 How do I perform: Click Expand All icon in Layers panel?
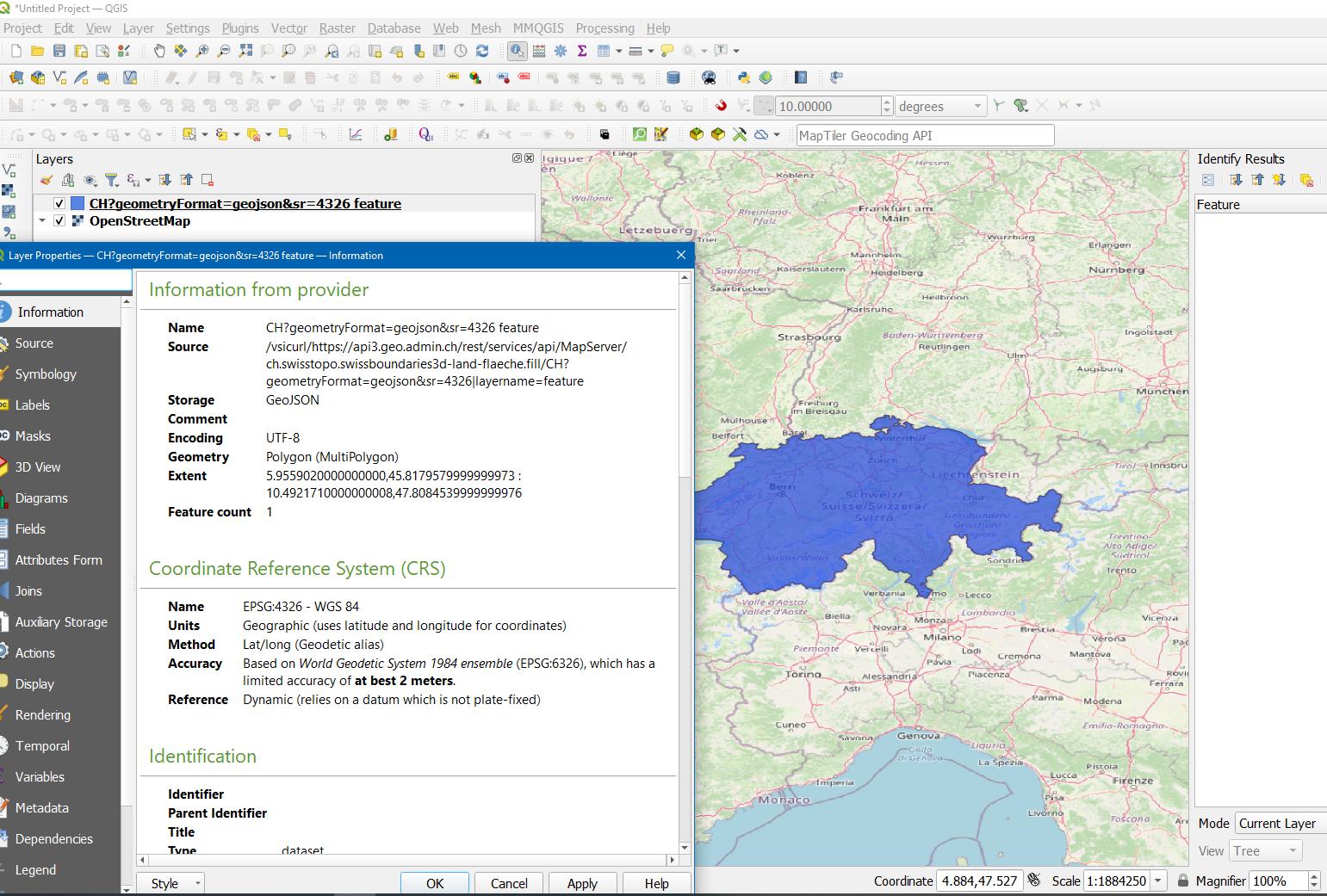[165, 180]
